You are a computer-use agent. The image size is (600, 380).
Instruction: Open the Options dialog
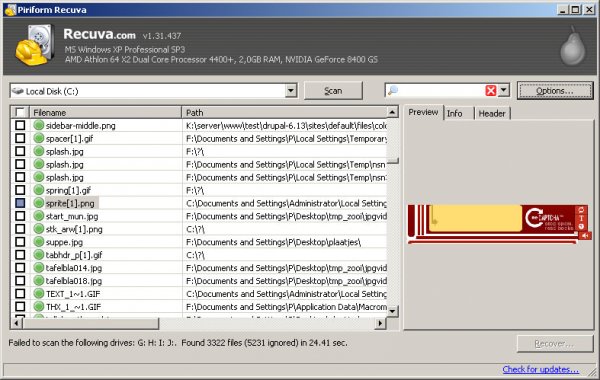coord(555,91)
